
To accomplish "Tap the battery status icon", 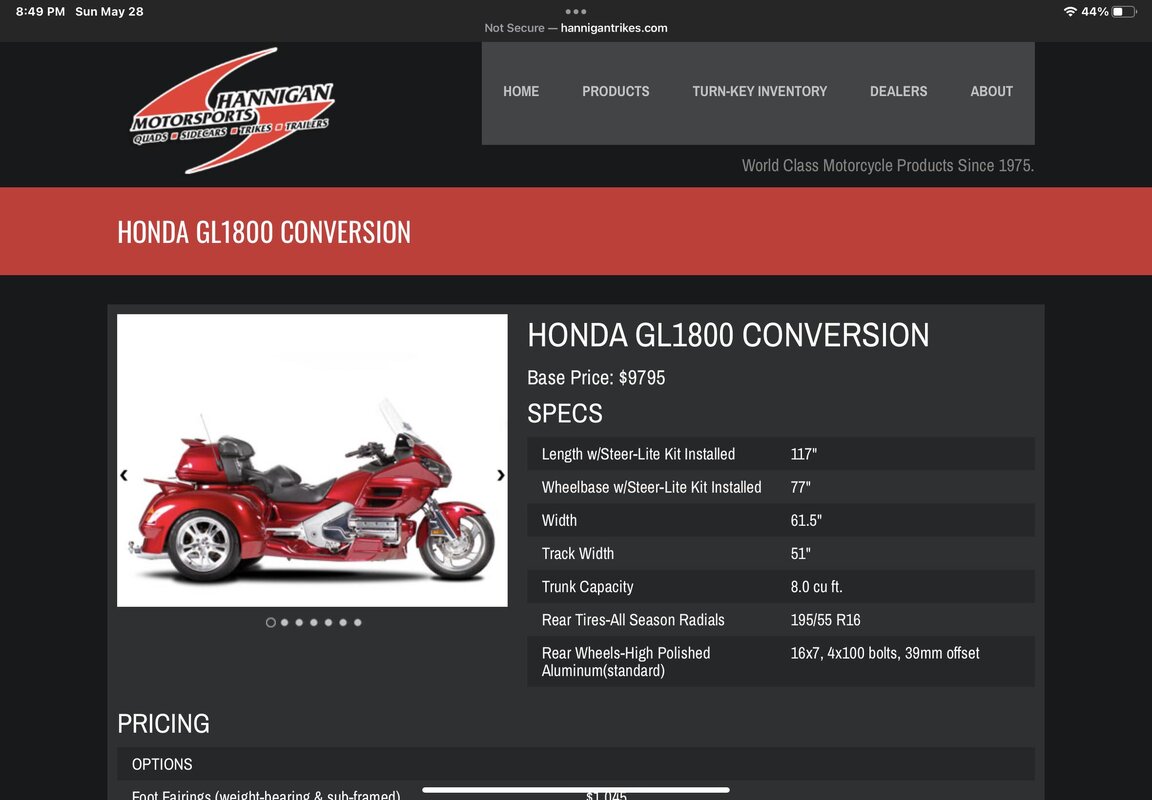I will pyautogui.click(x=1124, y=12).
